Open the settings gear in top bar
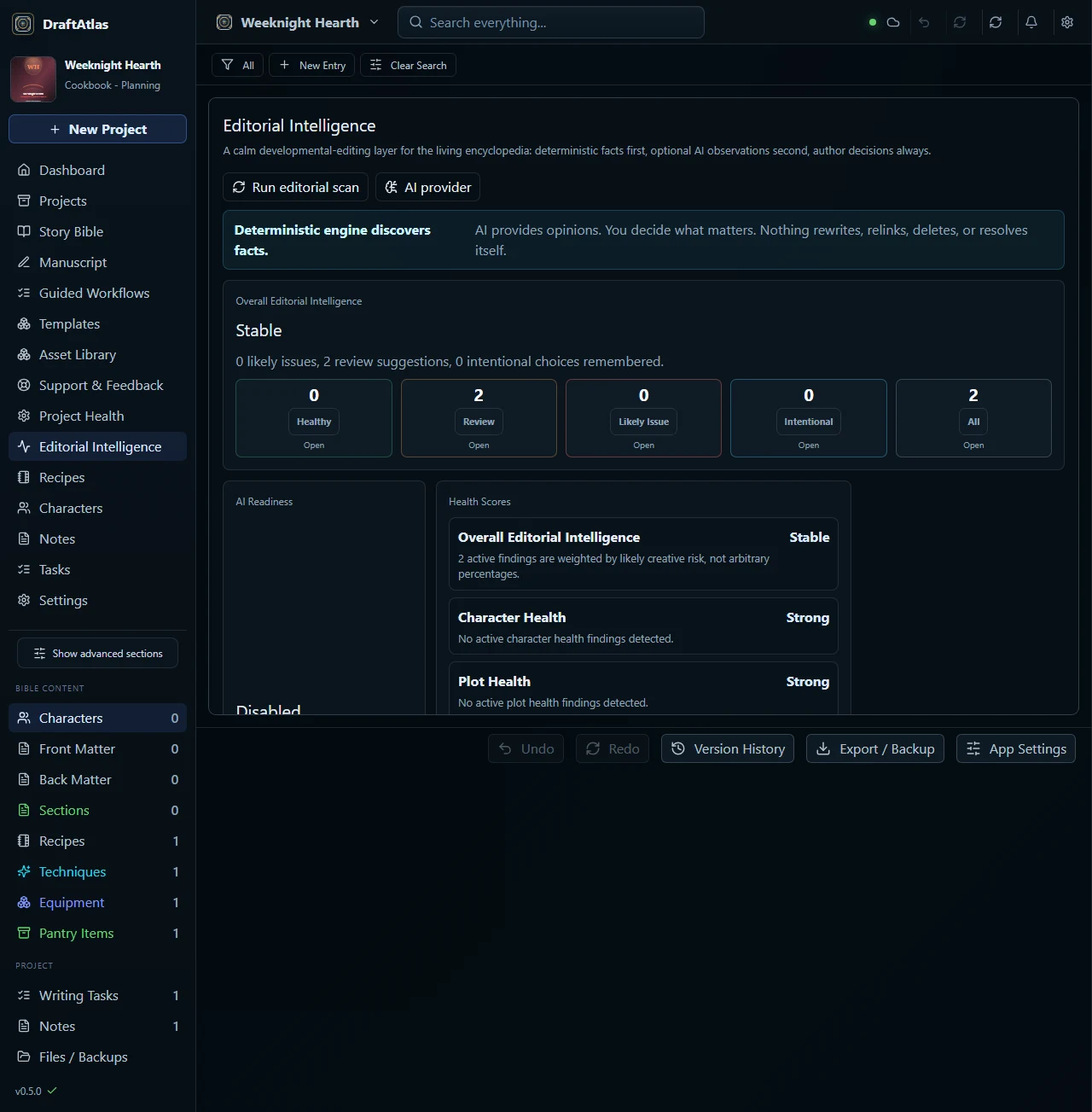The height and width of the screenshot is (1112, 1092). 1067,22
